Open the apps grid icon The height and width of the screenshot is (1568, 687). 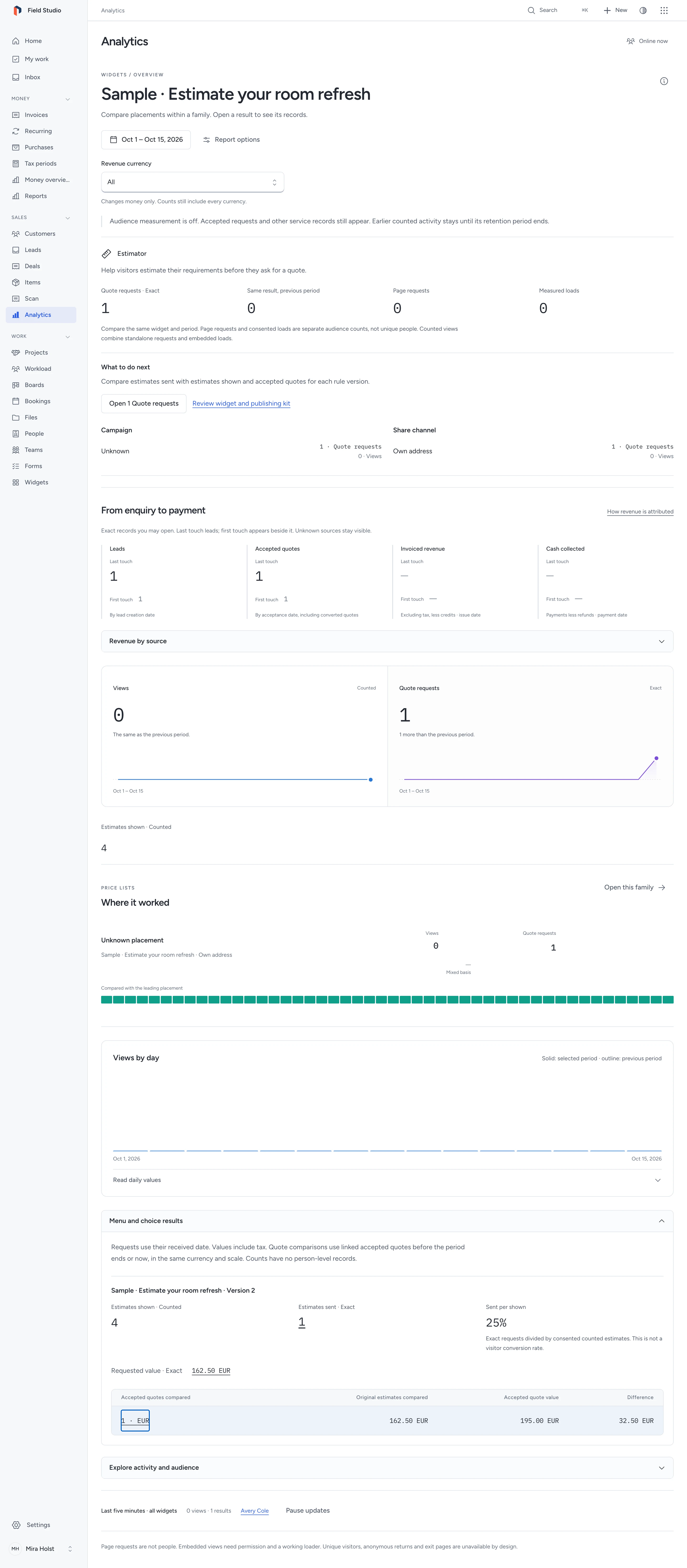click(x=664, y=10)
